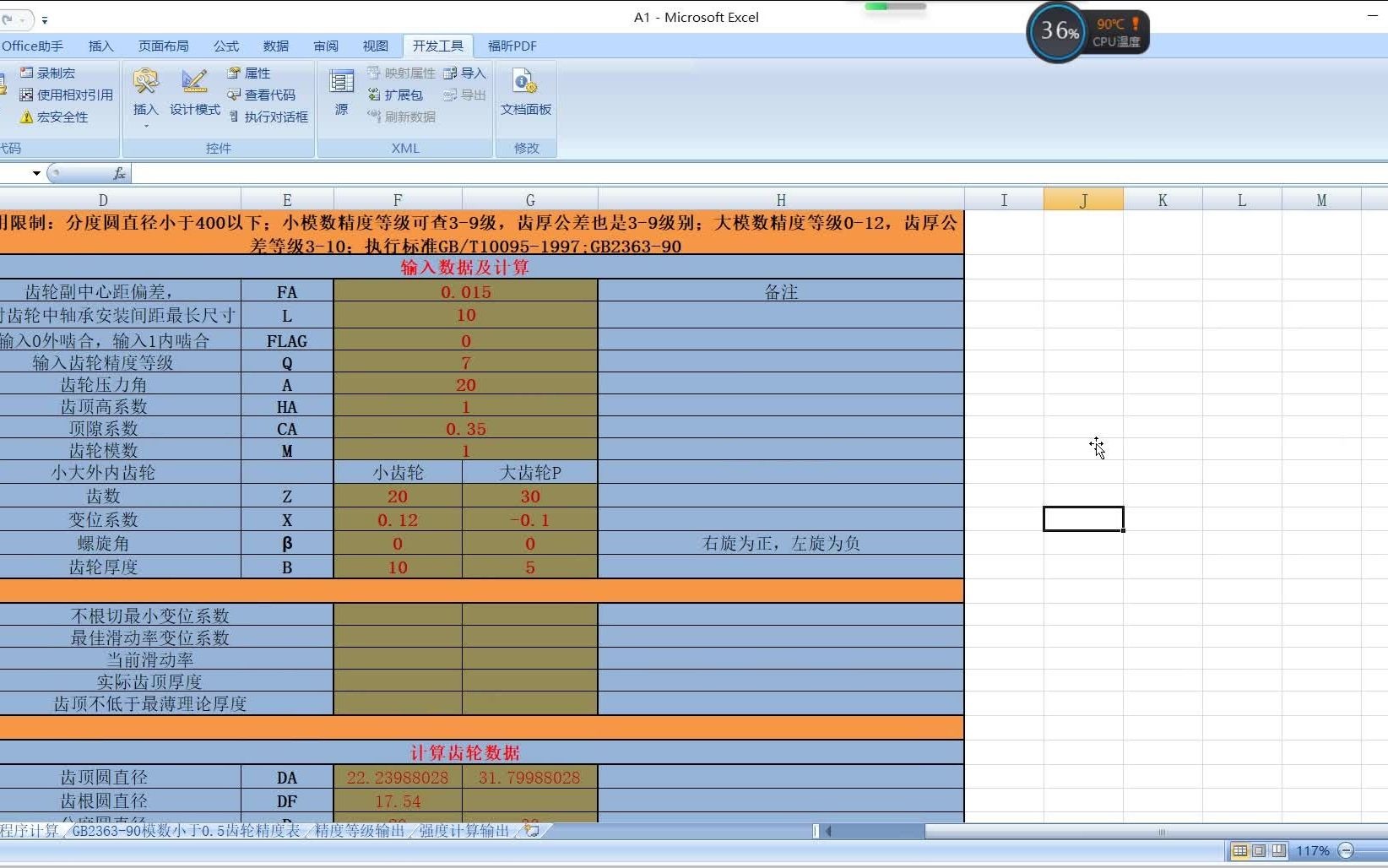Screen dimensions: 1388x868
Task: Click the CPU temperature monitor widget
Action: (1088, 32)
